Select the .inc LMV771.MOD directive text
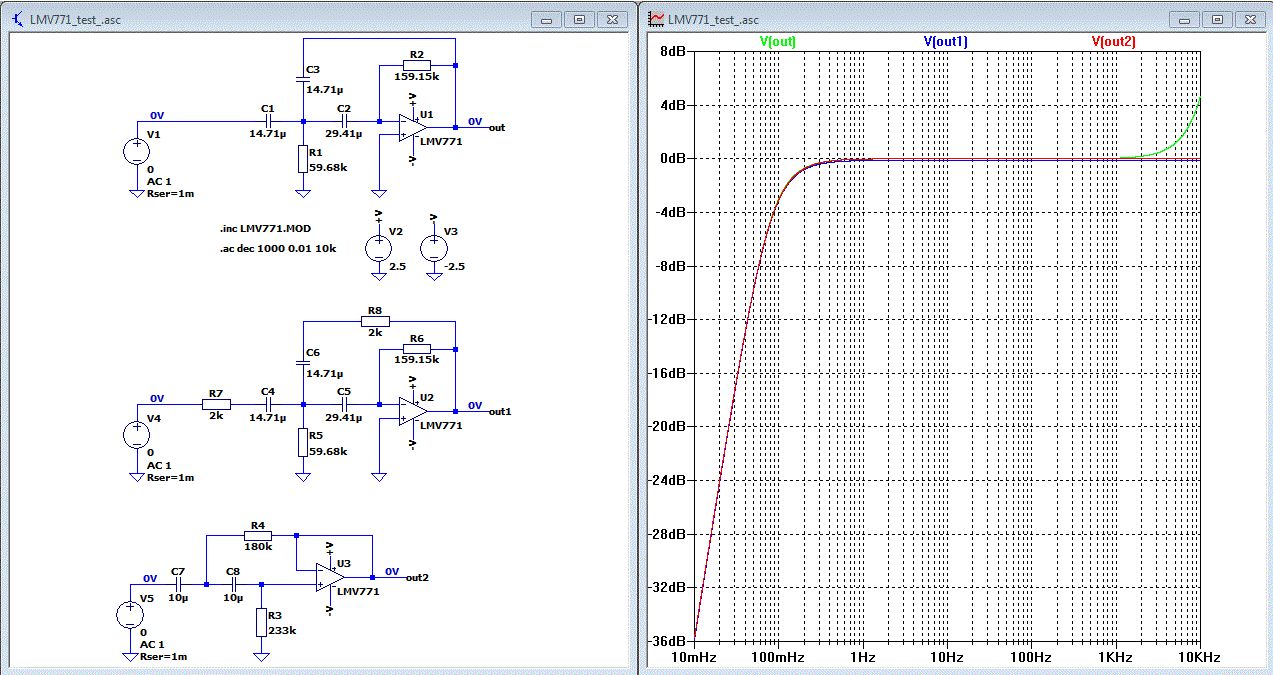 tap(265, 229)
